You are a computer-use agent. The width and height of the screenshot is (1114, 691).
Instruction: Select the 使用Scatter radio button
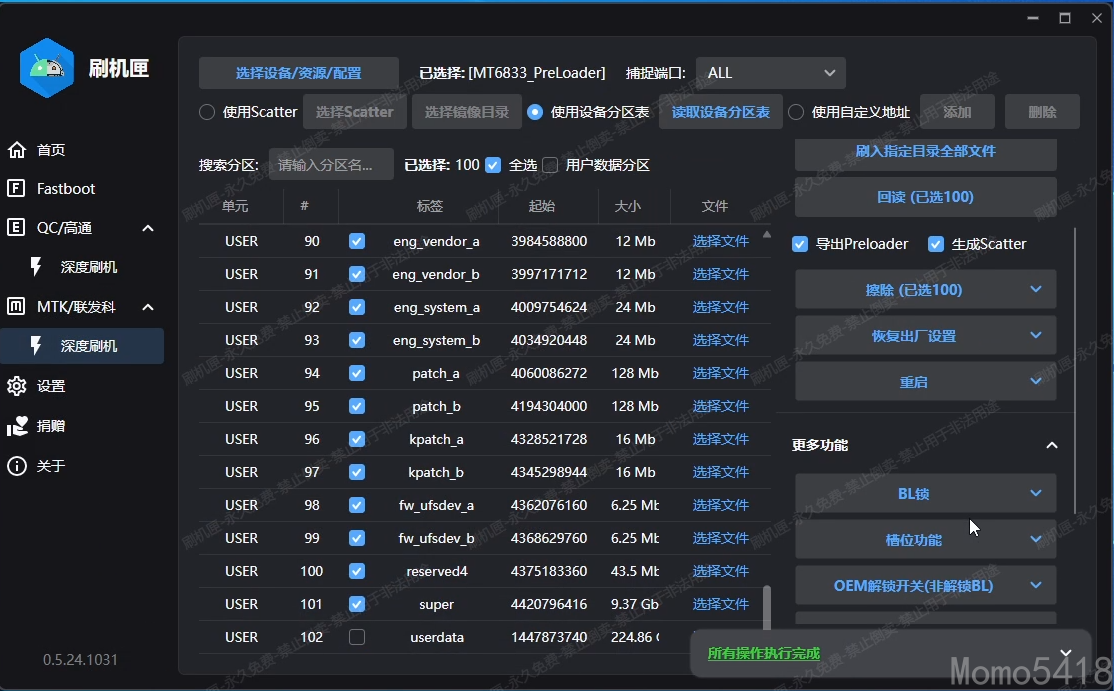(x=207, y=112)
